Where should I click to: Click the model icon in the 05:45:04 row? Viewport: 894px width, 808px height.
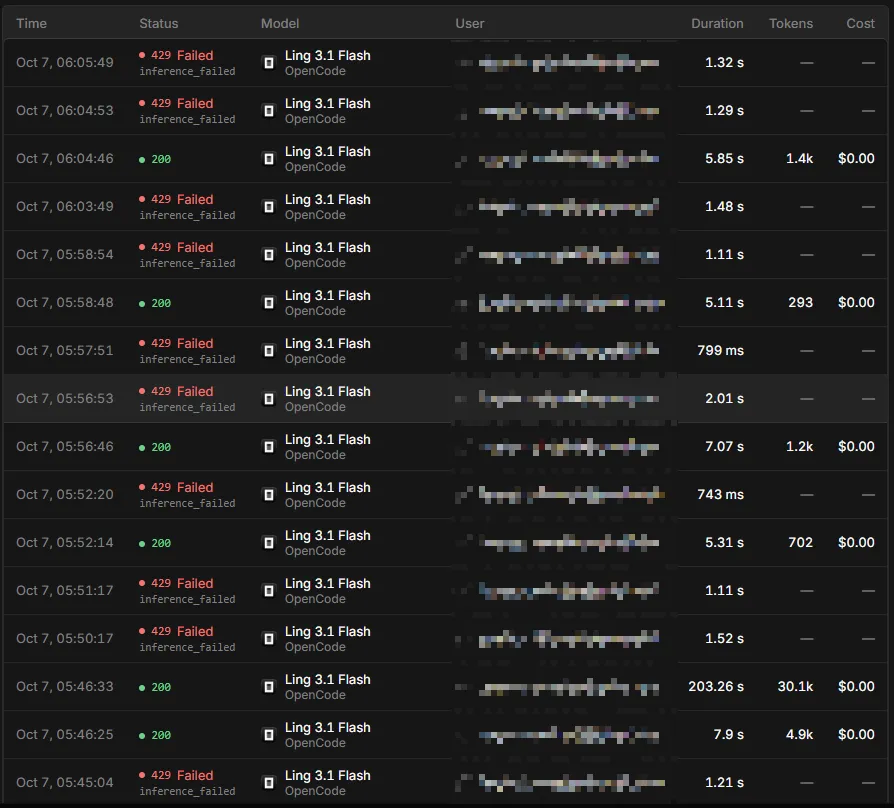click(269, 782)
